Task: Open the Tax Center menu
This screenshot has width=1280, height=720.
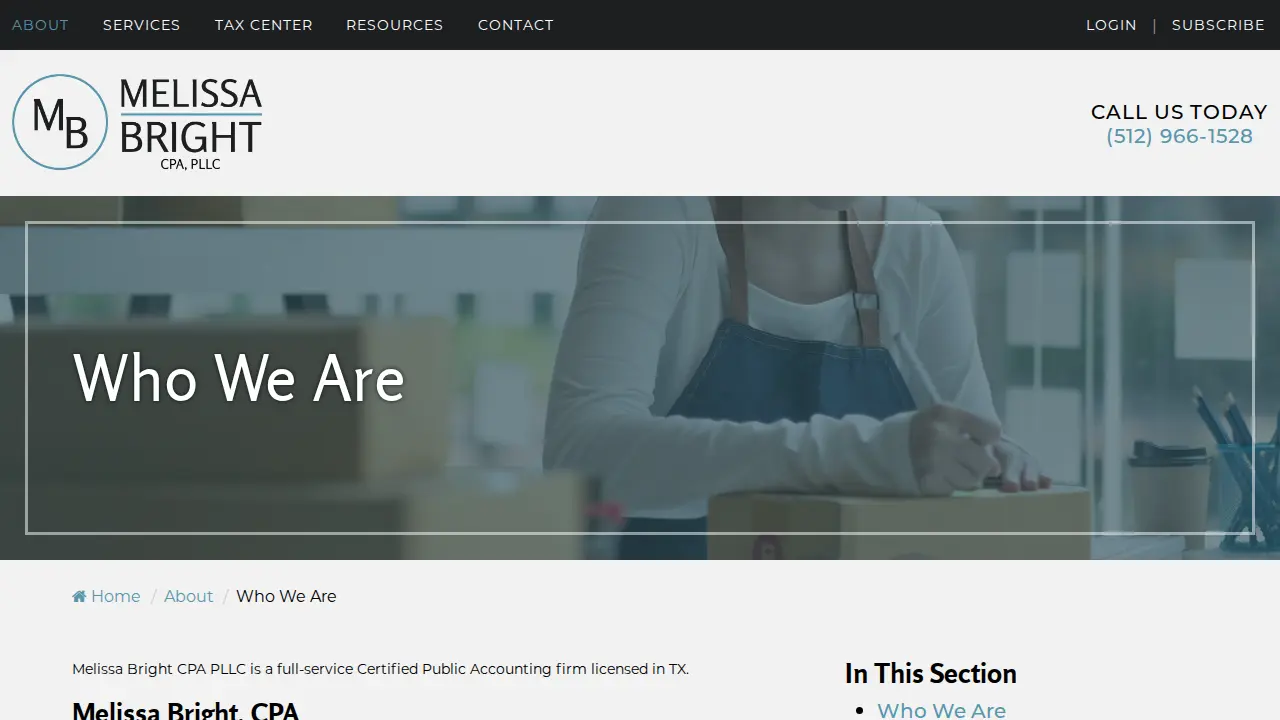Action: point(264,25)
